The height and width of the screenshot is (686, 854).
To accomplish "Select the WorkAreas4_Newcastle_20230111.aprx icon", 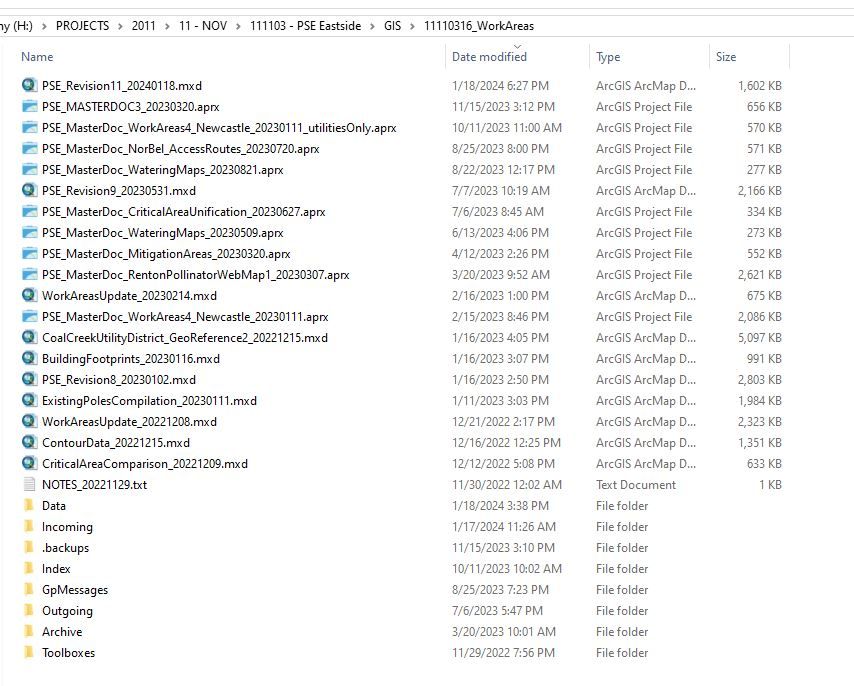I will (29, 316).
